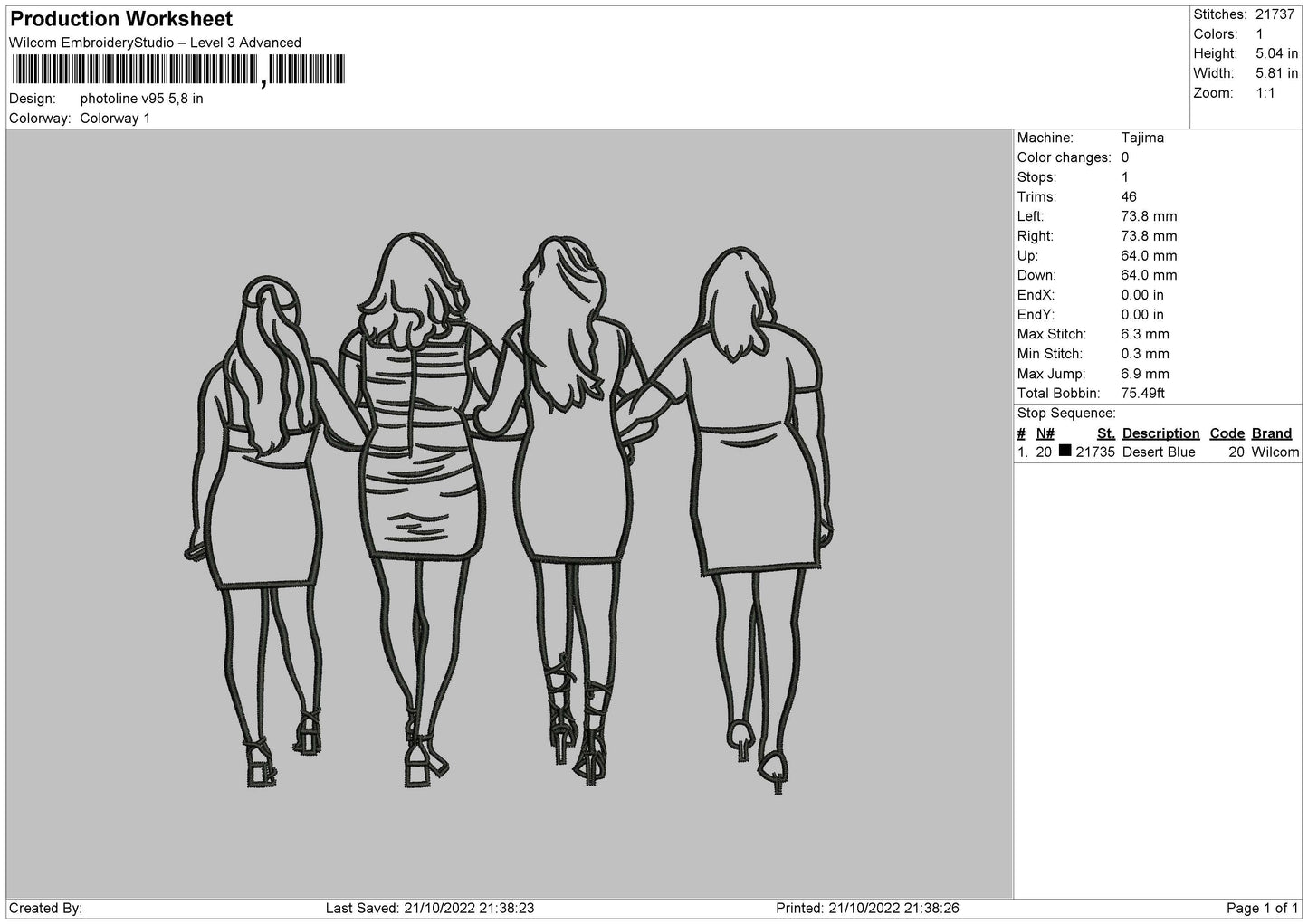Viewport: 1308px width, 924px height.
Task: Click the Down value 64.0 mm
Action: [x=1149, y=275]
